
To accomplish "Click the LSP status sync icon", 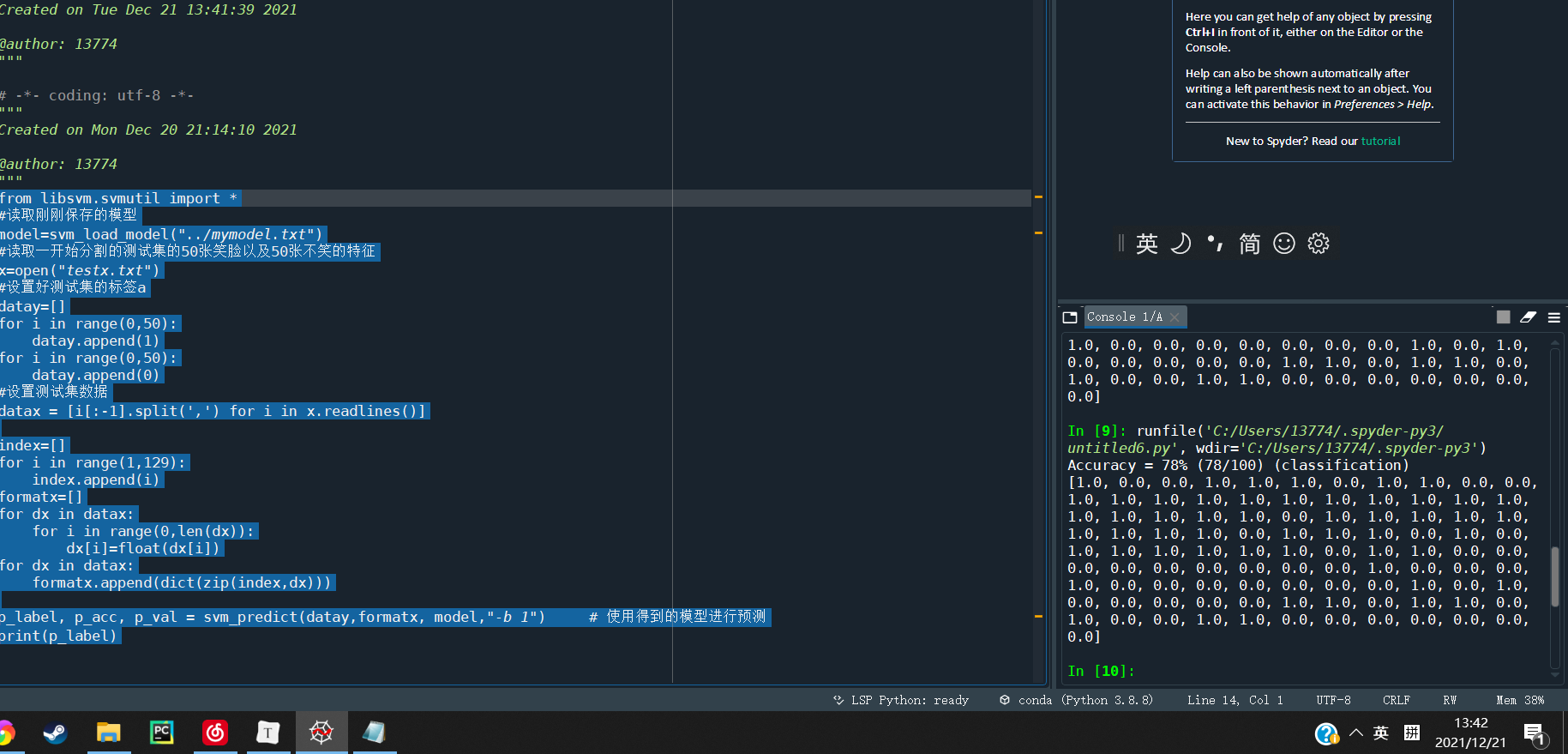I will click(x=838, y=701).
